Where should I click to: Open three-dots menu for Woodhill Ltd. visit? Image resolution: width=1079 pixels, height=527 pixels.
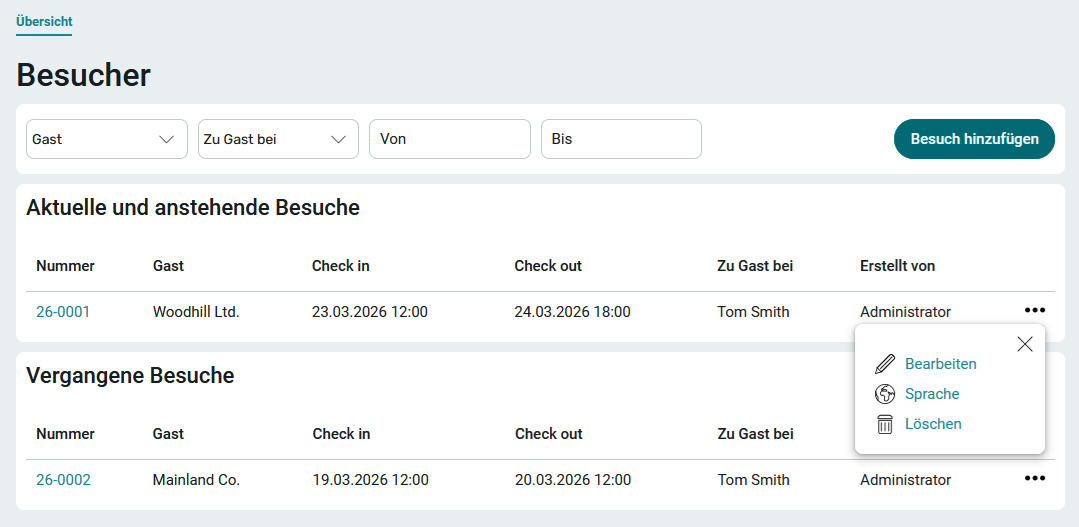click(1034, 311)
